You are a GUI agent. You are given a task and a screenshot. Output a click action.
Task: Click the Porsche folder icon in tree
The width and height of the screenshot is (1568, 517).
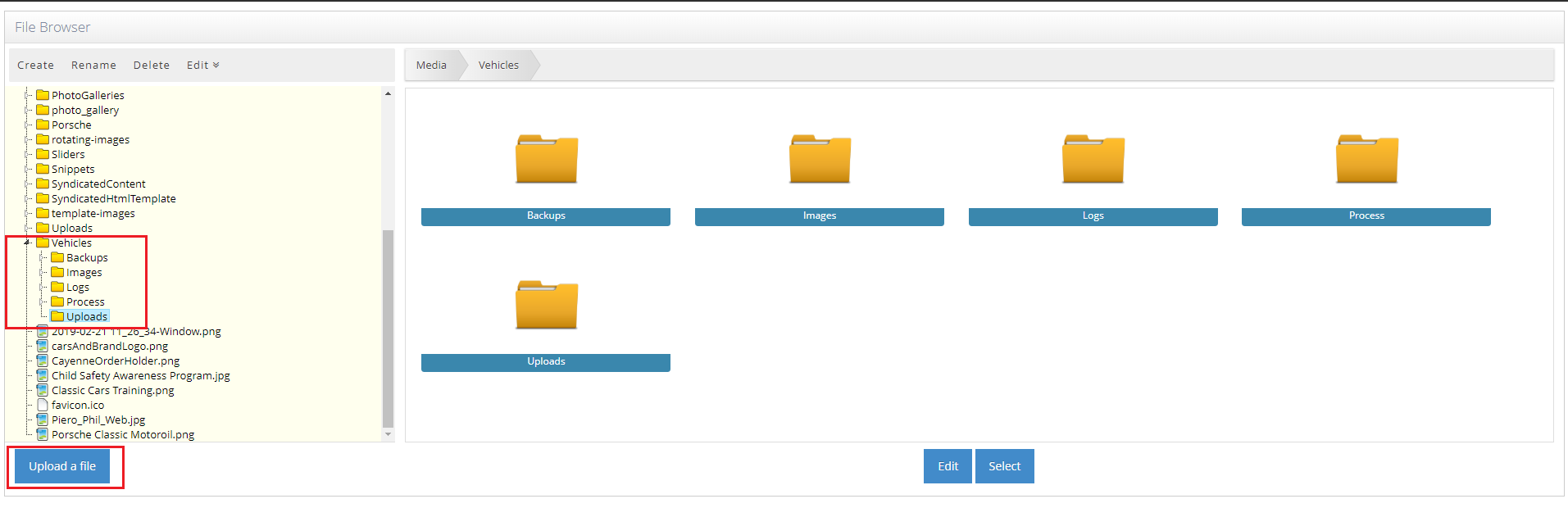click(x=43, y=125)
